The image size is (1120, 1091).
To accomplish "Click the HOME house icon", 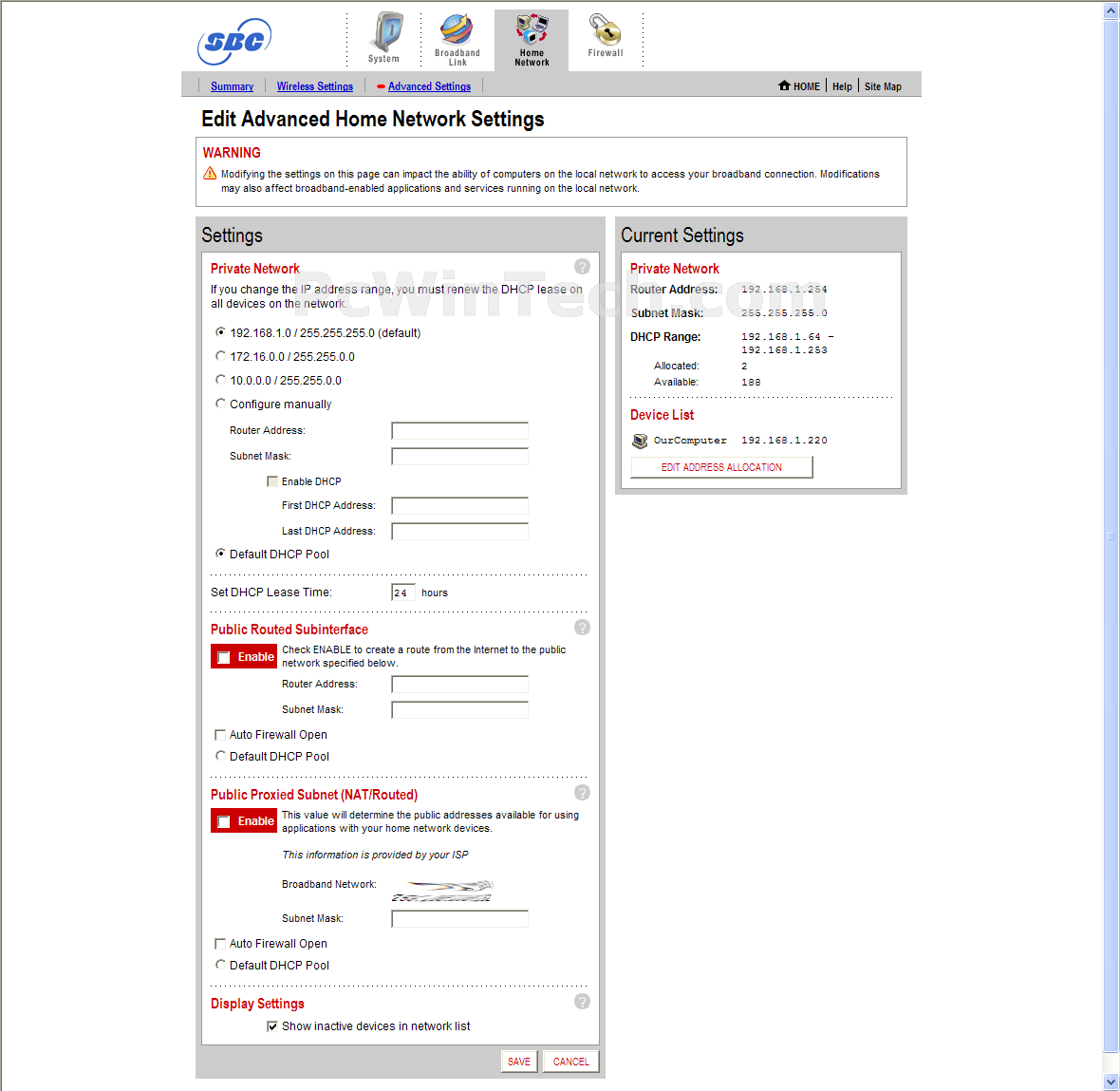I will 784,85.
